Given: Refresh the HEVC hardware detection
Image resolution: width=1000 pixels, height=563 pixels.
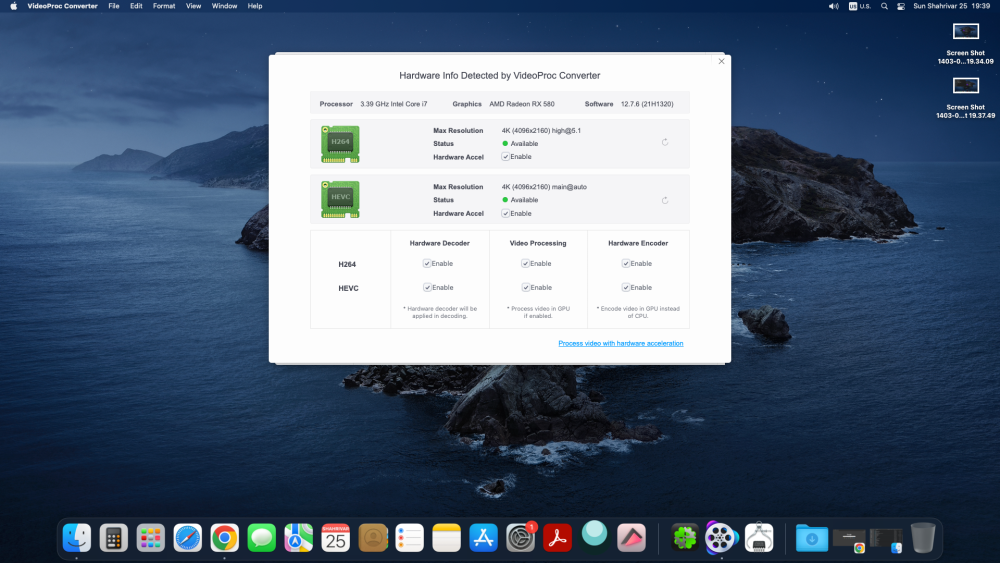Looking at the screenshot, I should (665, 200).
